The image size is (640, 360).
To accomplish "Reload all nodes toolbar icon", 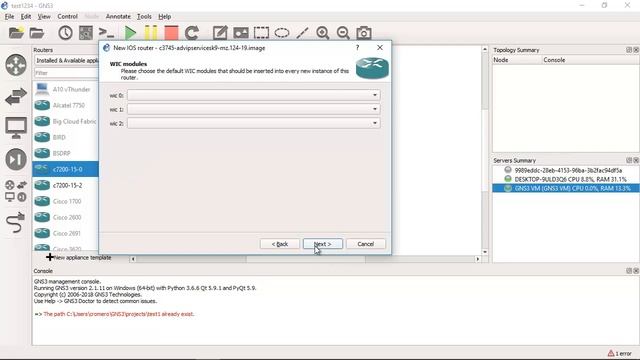I will point(192,33).
